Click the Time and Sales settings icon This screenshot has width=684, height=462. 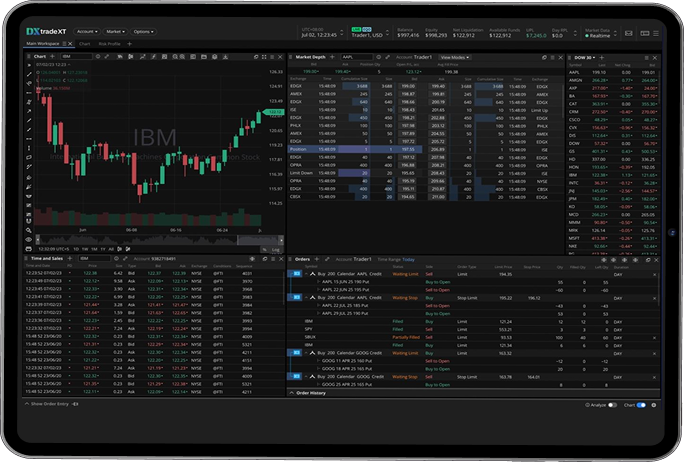252,259
